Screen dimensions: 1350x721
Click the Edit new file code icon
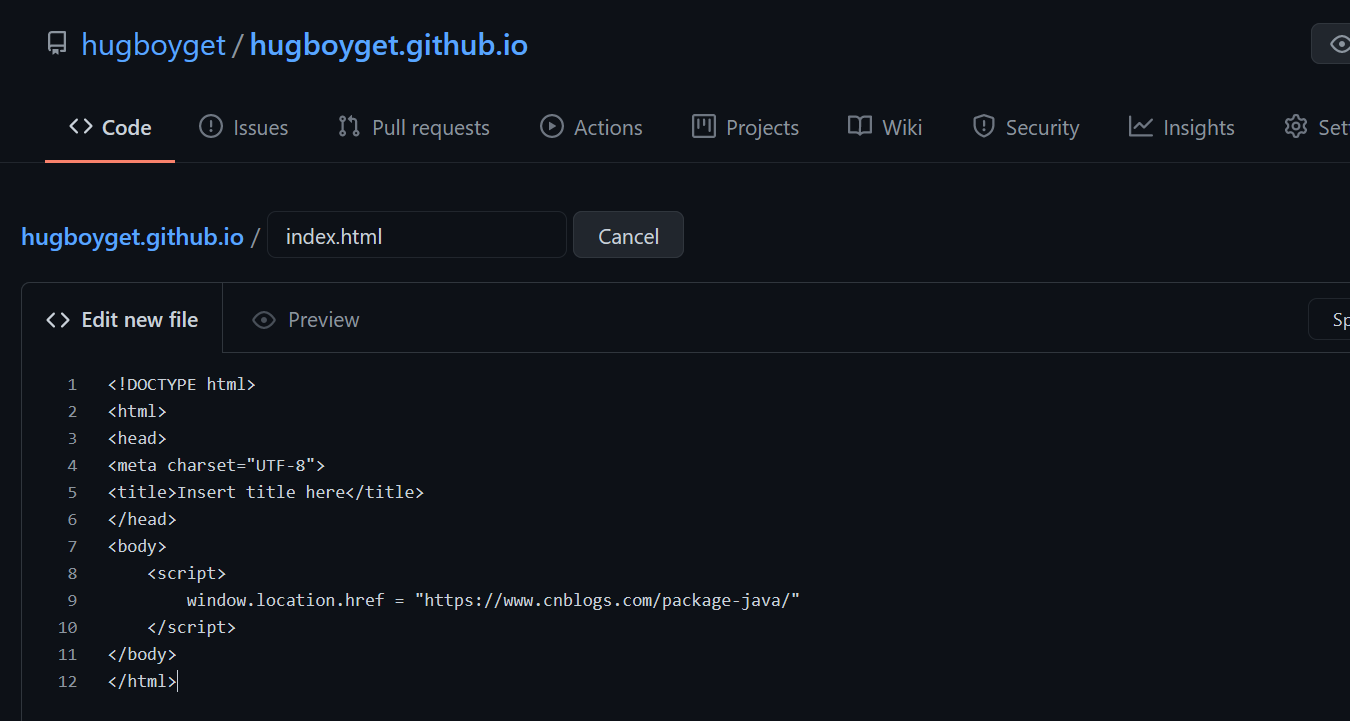pyautogui.click(x=58, y=320)
